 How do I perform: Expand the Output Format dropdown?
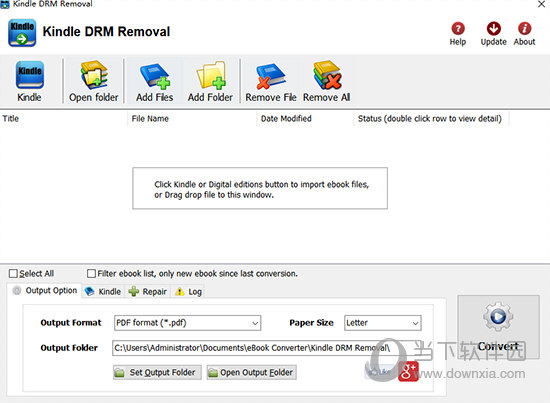(188, 323)
